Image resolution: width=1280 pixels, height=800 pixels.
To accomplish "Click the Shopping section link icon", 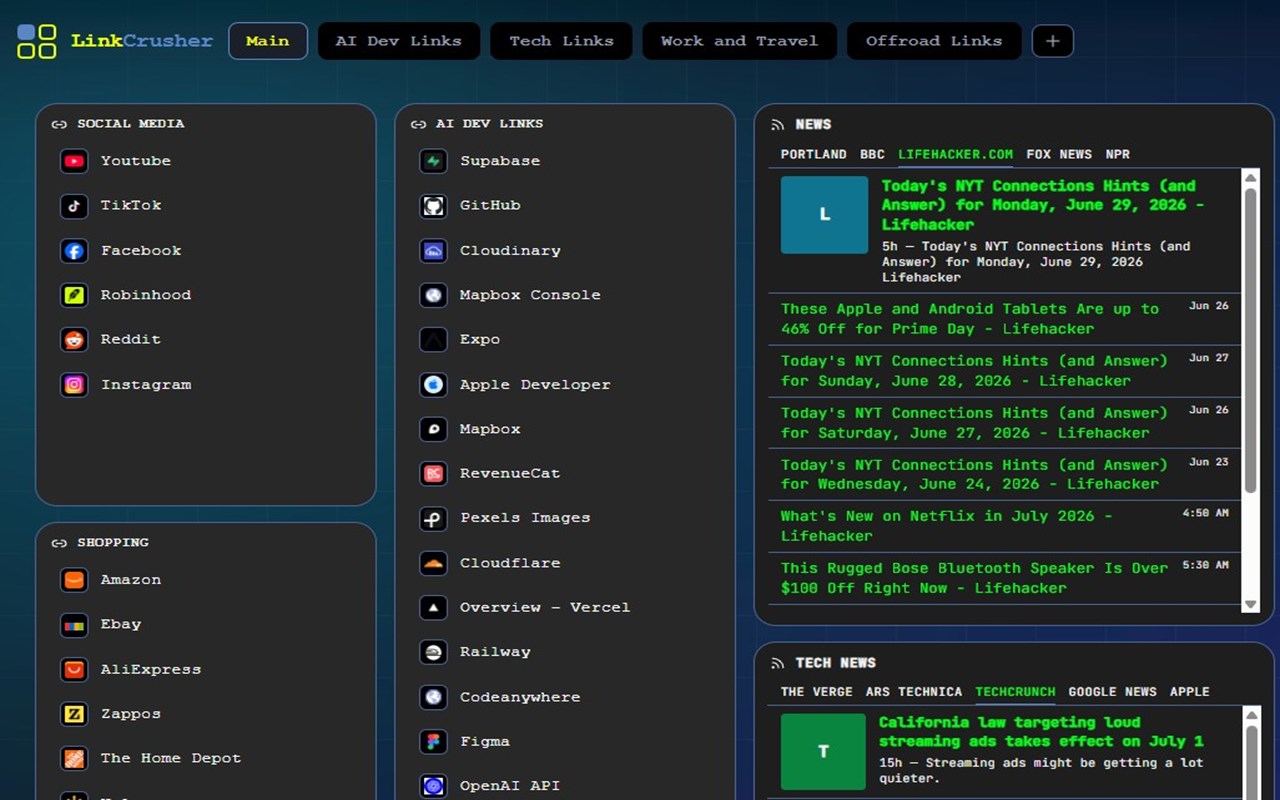I will [x=59, y=544].
